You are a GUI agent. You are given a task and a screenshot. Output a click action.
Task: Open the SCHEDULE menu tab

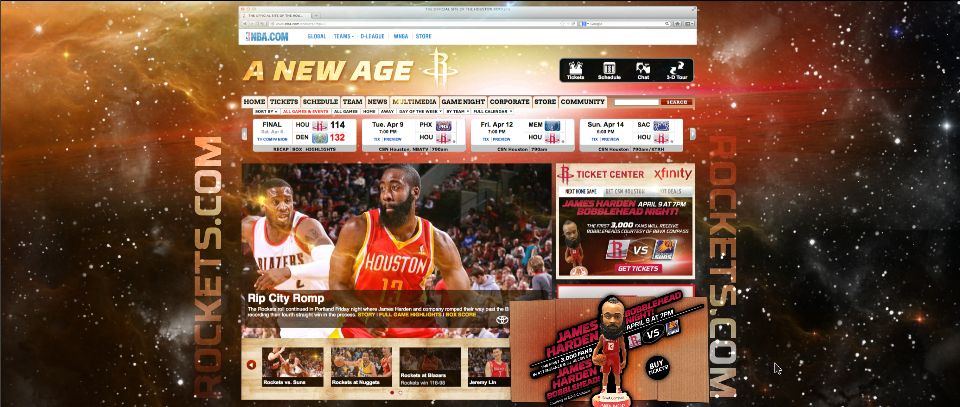click(x=320, y=102)
